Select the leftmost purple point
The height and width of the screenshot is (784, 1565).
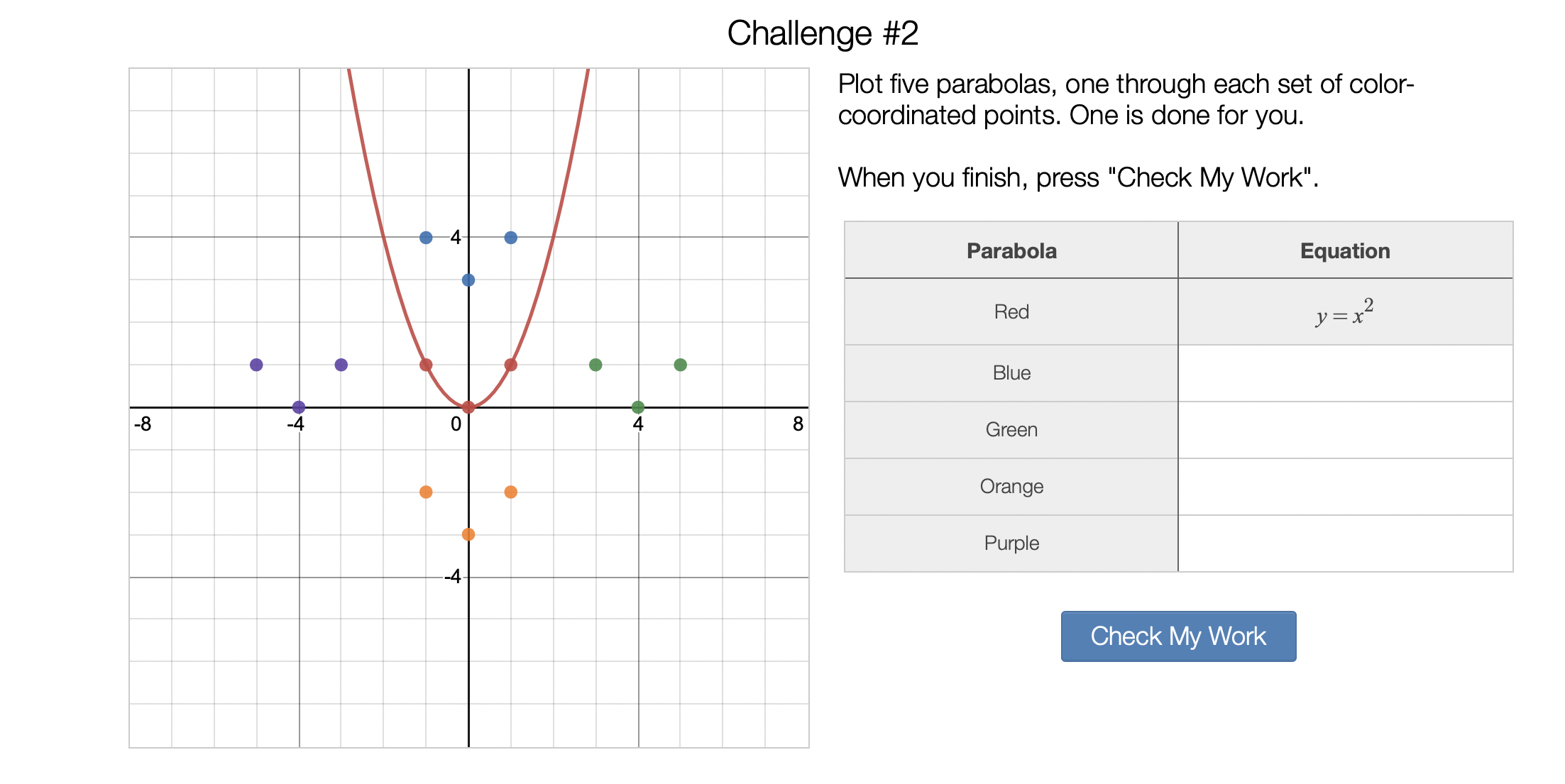point(256,365)
